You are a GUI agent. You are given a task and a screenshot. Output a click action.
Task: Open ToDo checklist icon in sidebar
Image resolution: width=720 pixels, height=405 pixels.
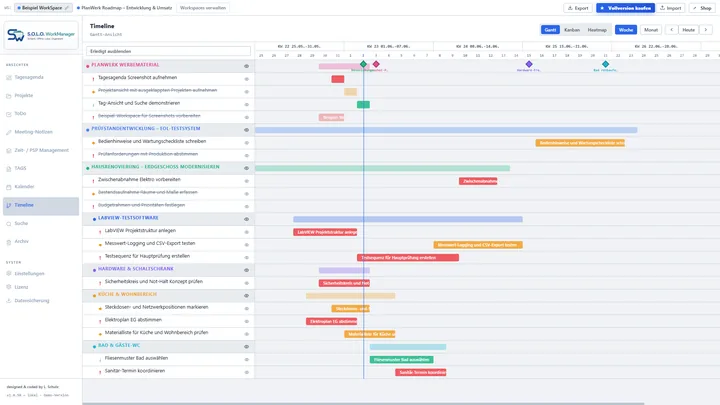(x=9, y=114)
